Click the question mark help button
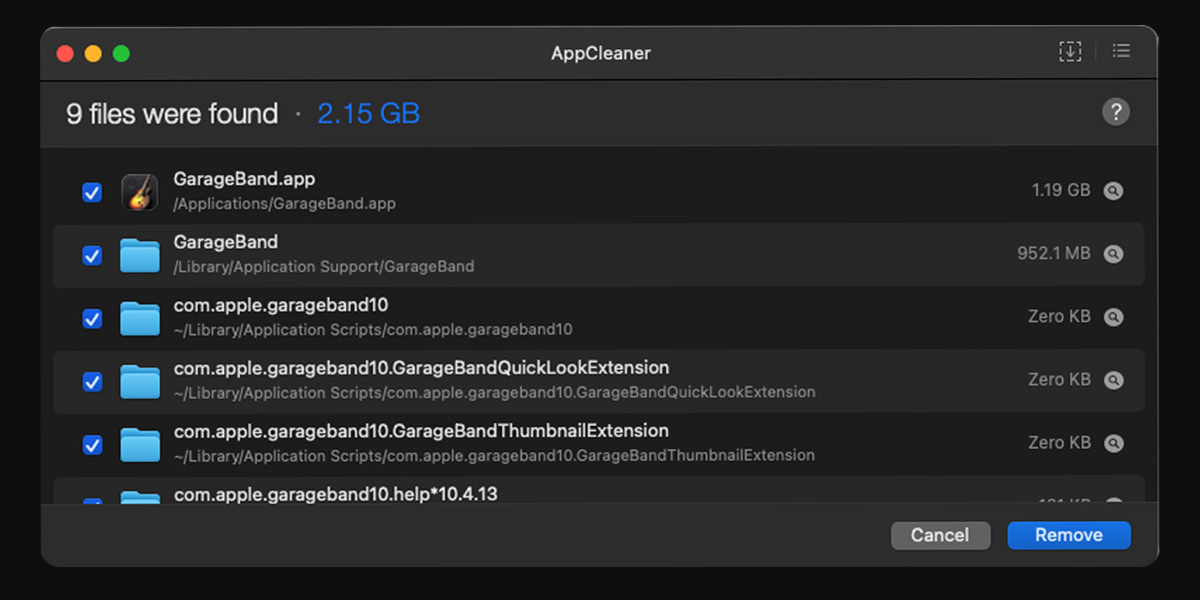1200x600 pixels. [1116, 112]
